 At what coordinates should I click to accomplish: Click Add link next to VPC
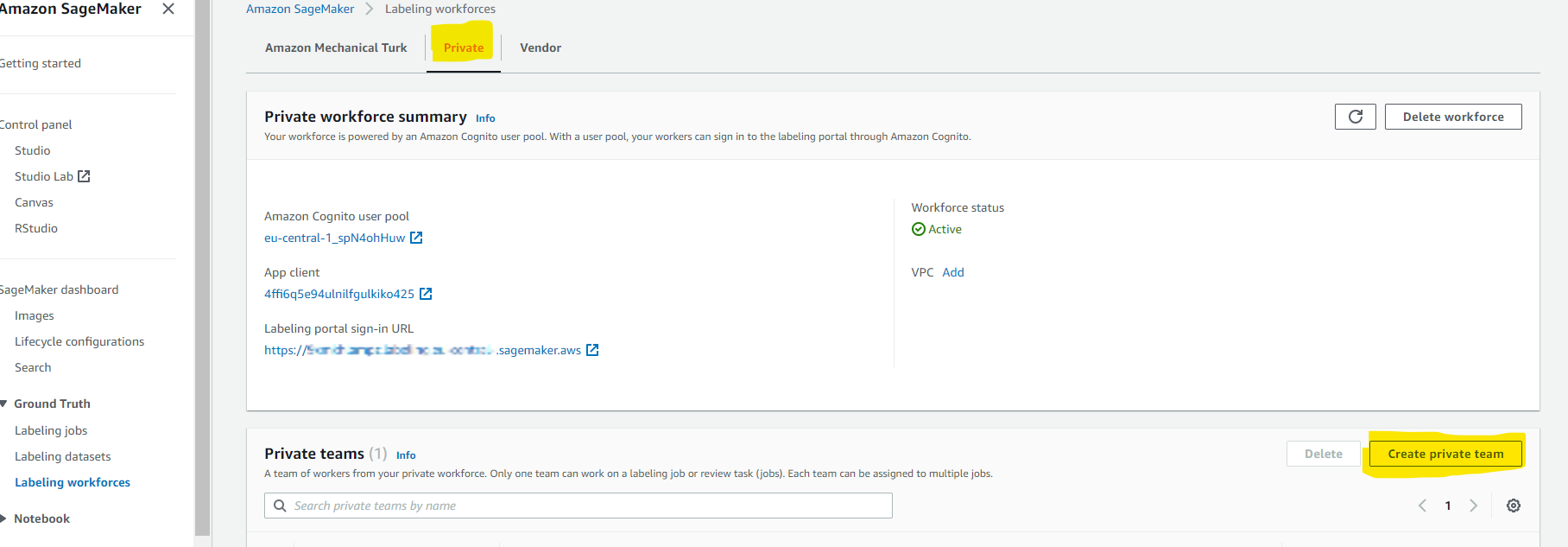[x=953, y=272]
